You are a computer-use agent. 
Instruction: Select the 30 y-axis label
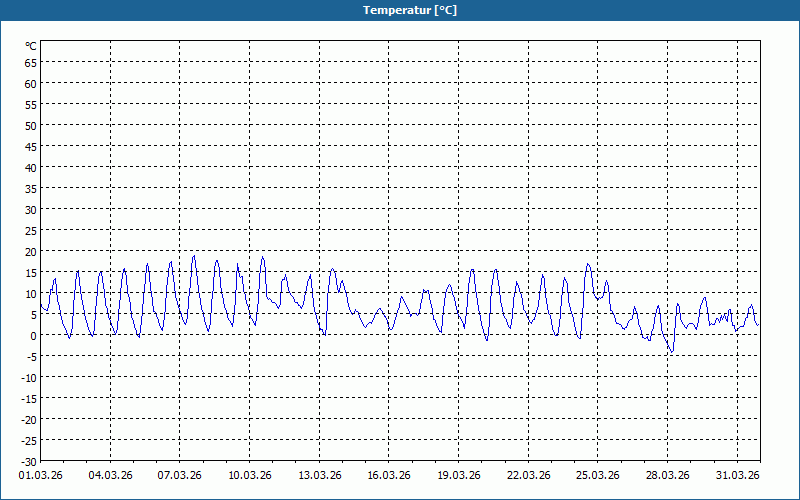[x=31, y=210]
